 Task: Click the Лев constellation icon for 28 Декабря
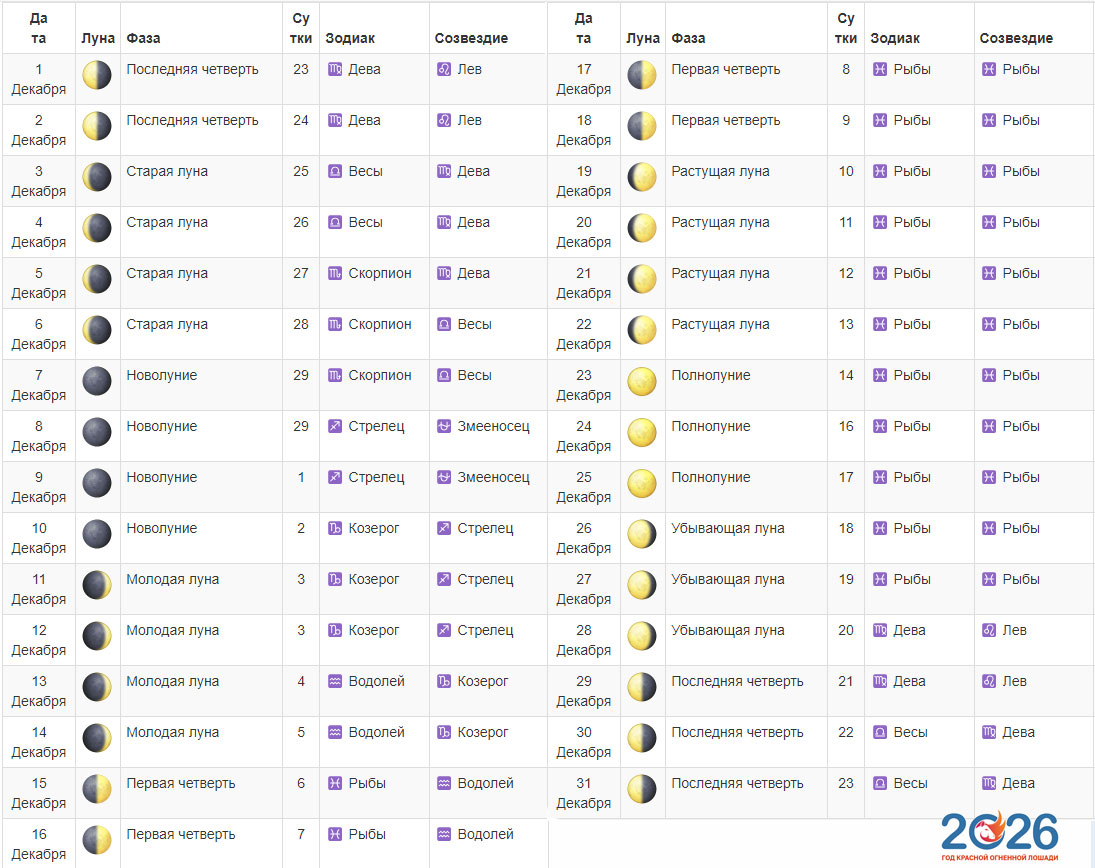point(989,630)
